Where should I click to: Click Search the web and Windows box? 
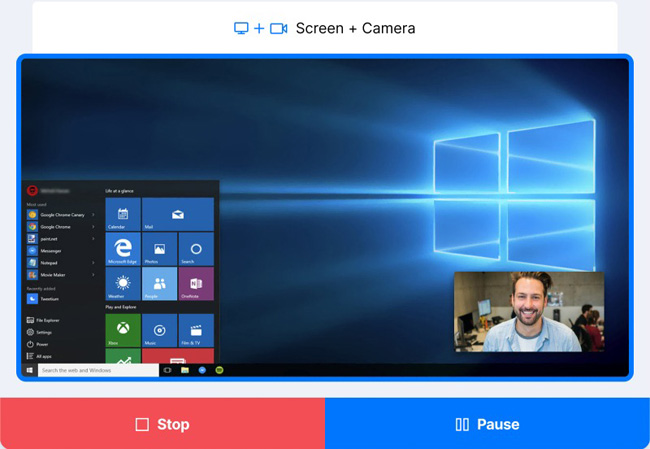pyautogui.click(x=98, y=370)
